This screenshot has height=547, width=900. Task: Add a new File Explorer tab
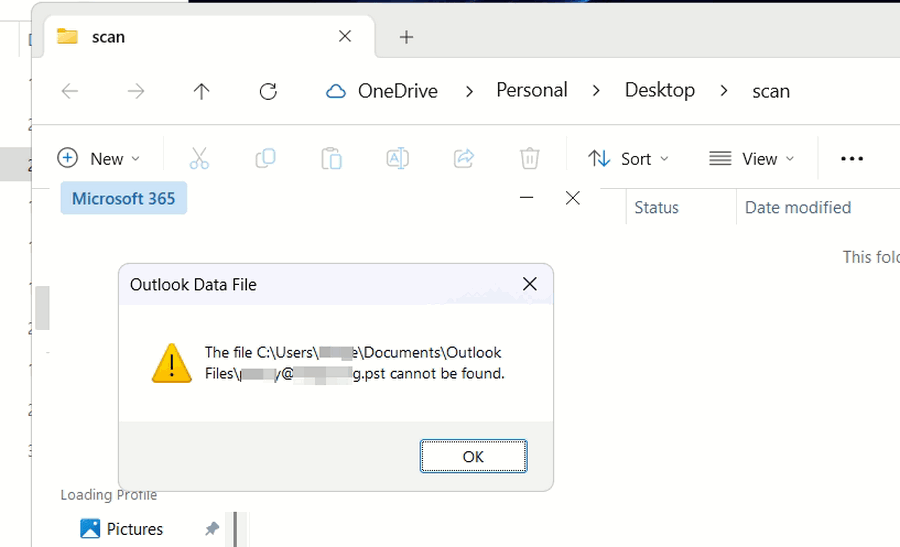406,37
